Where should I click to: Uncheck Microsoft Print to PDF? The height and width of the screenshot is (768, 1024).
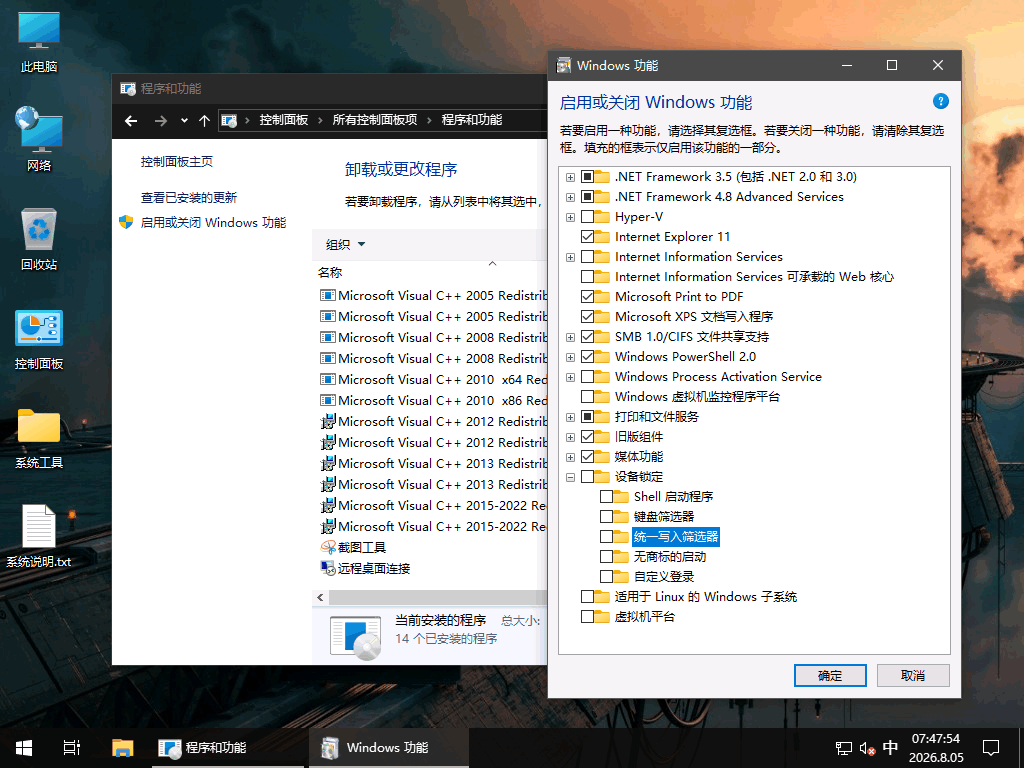[587, 296]
